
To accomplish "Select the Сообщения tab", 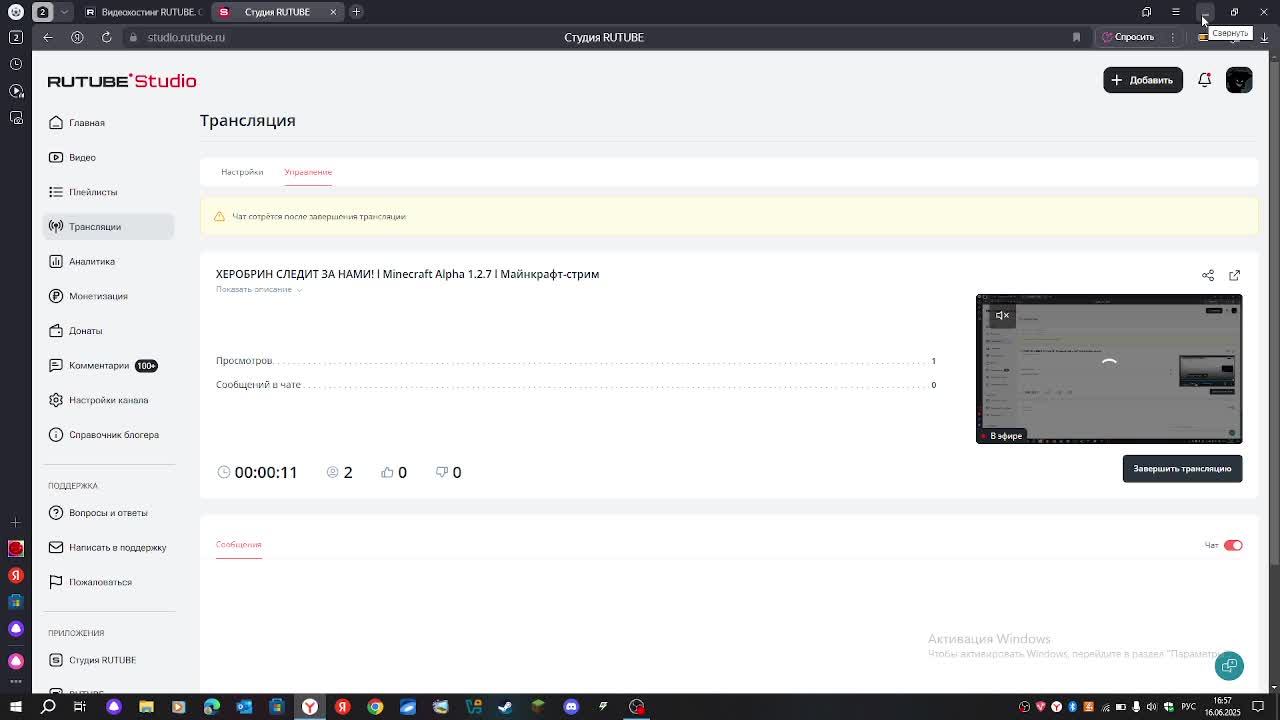I will click(x=238, y=545).
